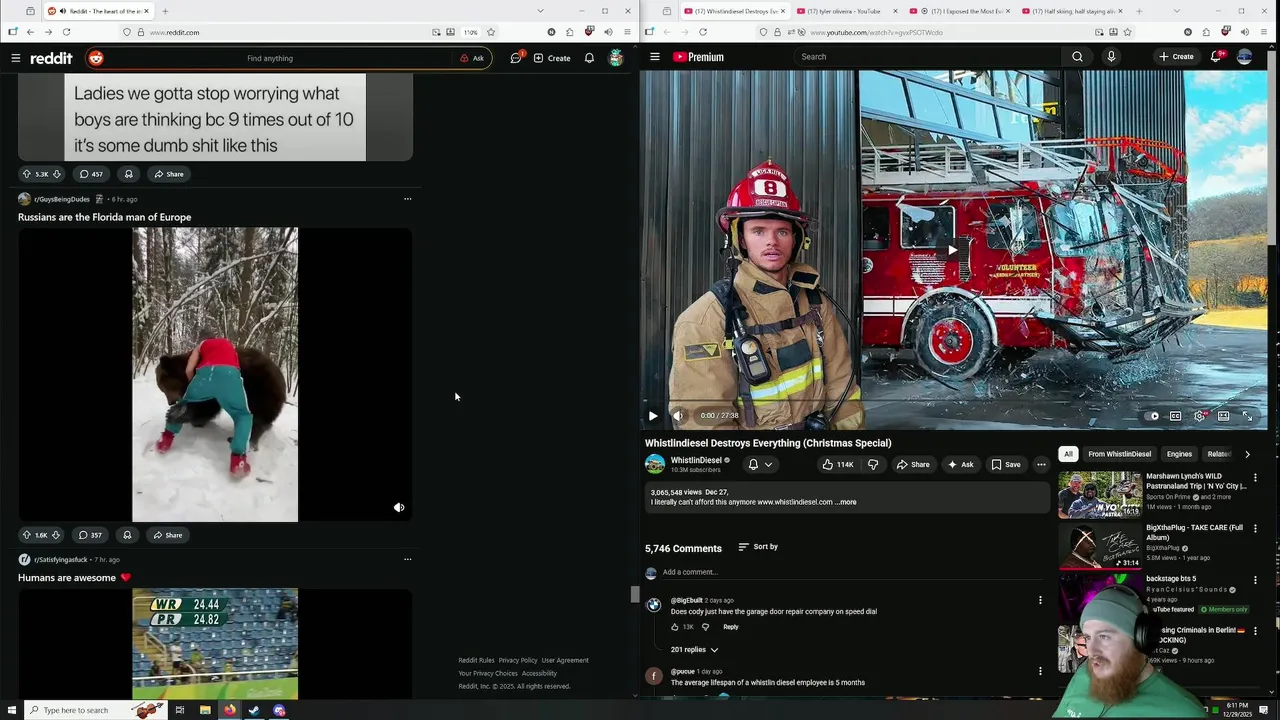The height and width of the screenshot is (720, 1280).
Task: Open the comments Sort by menu
Action: (758, 547)
